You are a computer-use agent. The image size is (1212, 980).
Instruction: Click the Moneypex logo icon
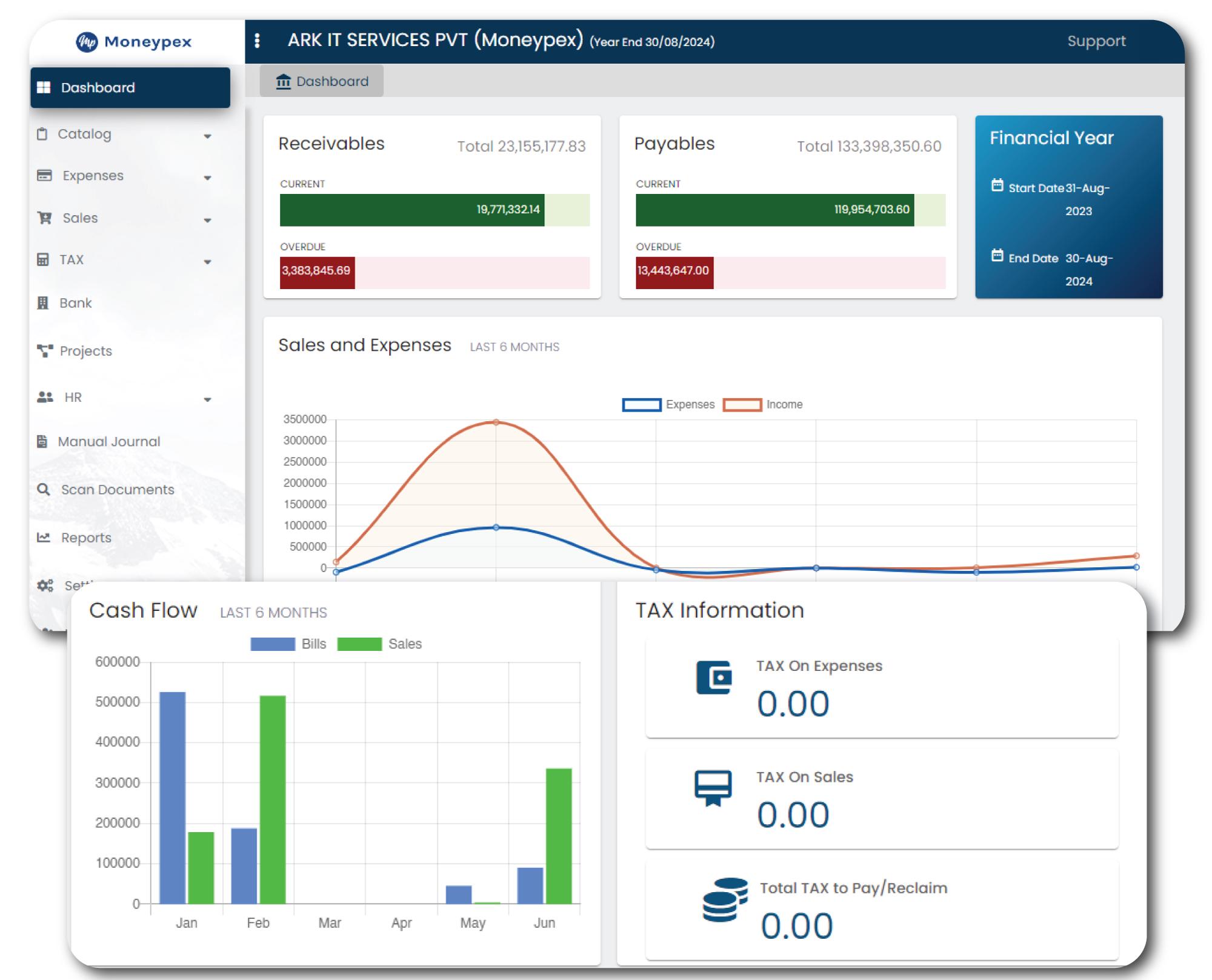[x=87, y=42]
